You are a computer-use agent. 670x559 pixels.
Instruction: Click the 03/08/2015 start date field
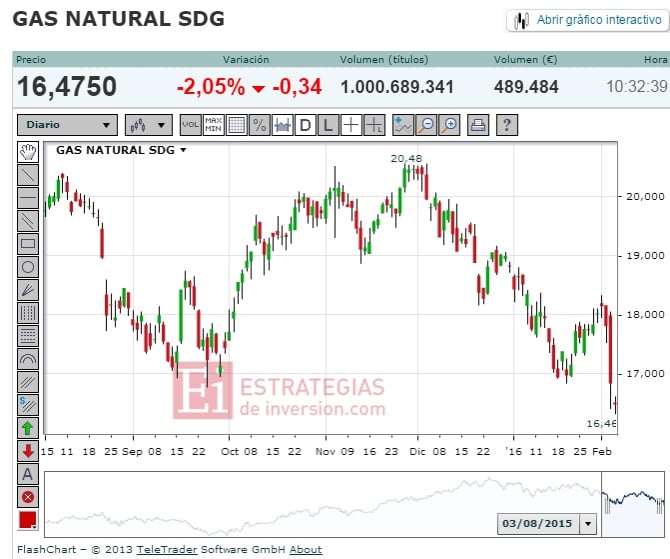pos(538,524)
